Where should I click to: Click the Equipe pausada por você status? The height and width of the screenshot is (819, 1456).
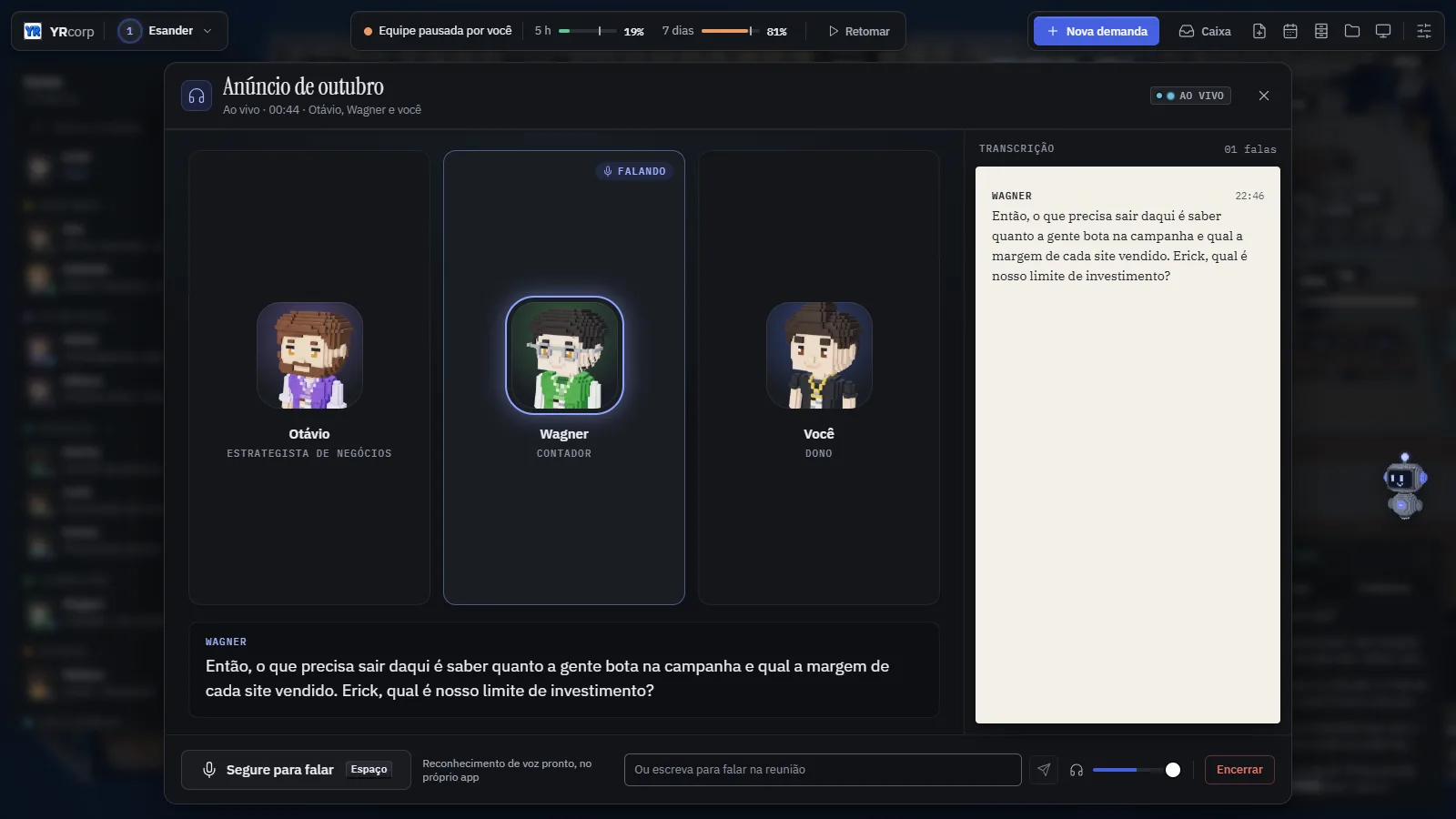pyautogui.click(x=438, y=31)
